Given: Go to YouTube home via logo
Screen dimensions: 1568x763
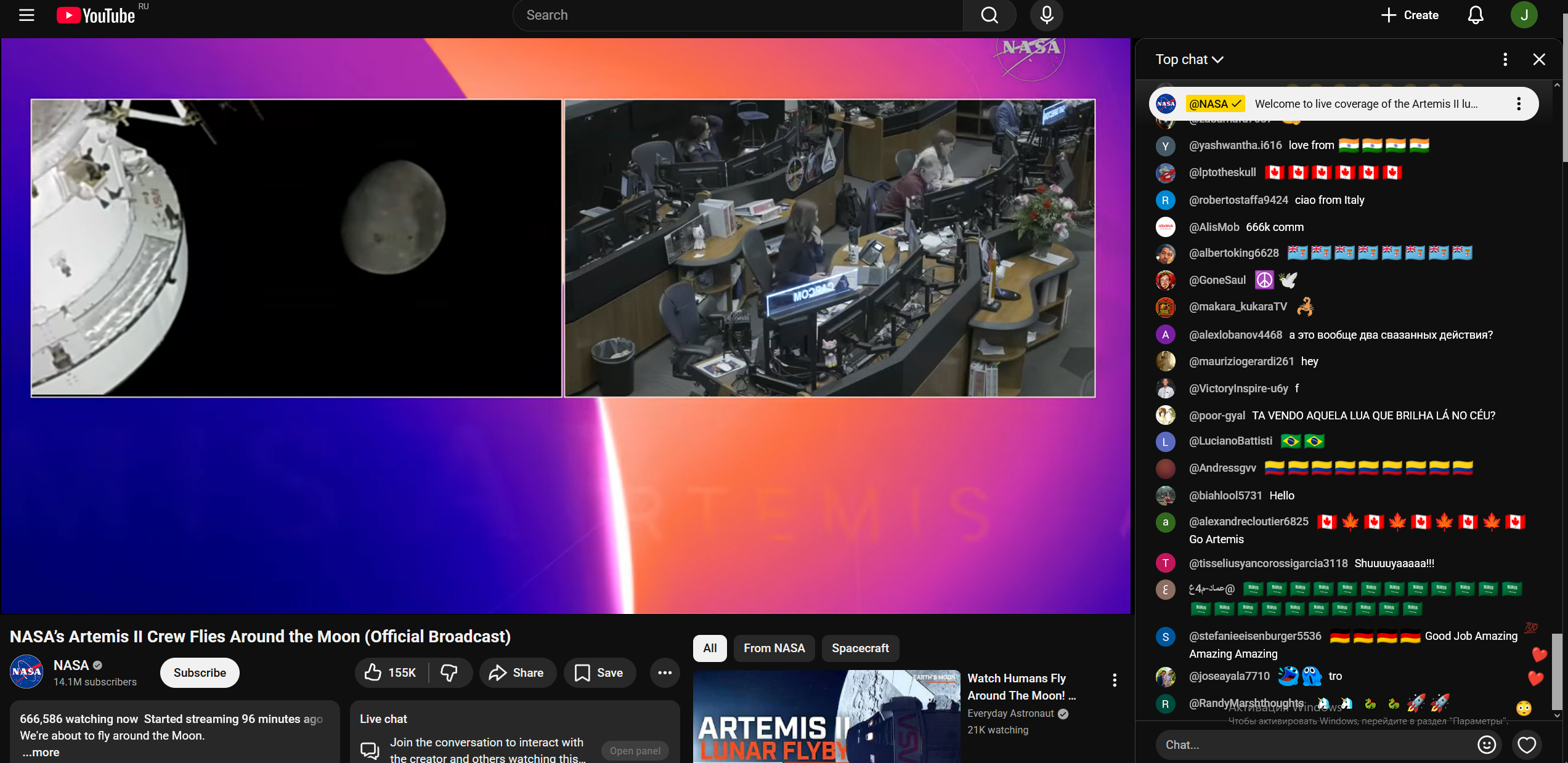Looking at the screenshot, I should [x=95, y=15].
